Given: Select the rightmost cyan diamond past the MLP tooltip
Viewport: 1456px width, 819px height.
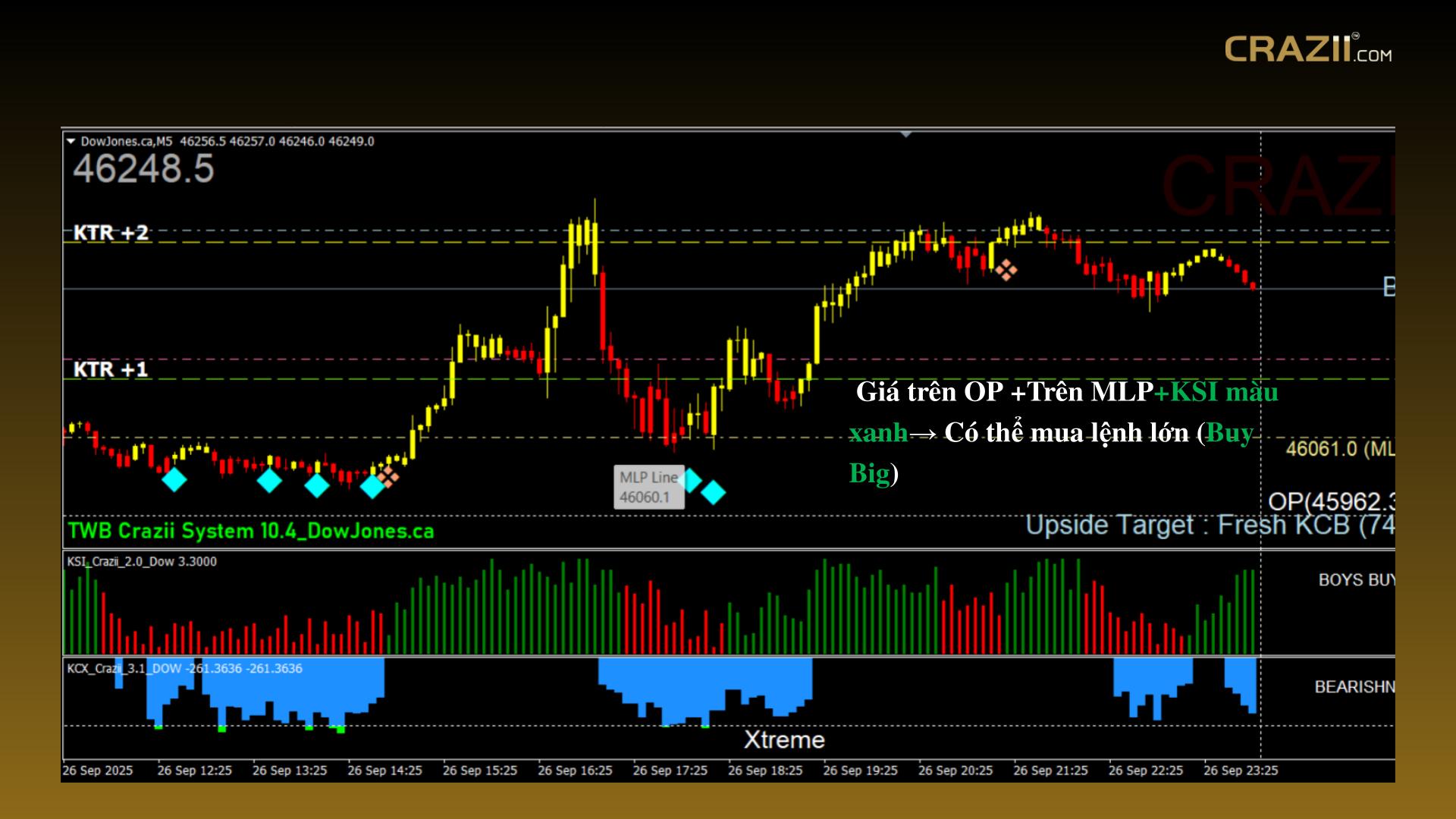Looking at the screenshot, I should 713,492.
